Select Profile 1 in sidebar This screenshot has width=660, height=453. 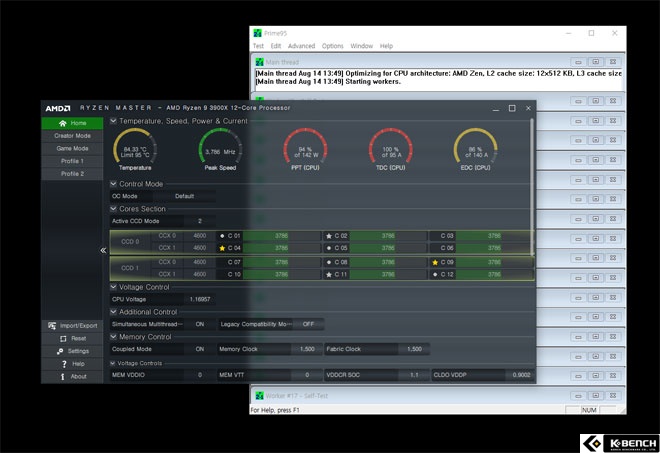[x=72, y=161]
